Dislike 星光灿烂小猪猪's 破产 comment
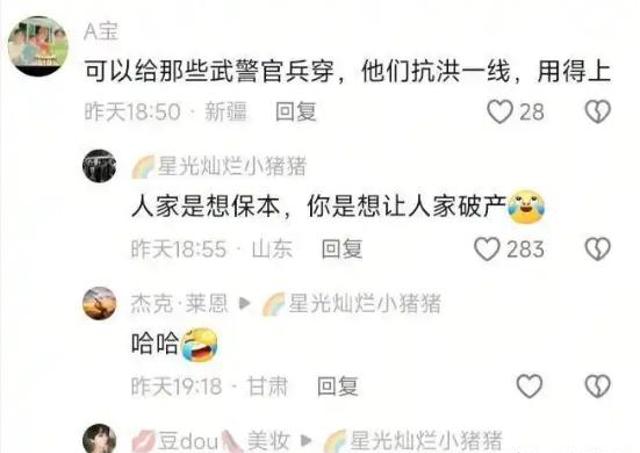 [x=598, y=249]
